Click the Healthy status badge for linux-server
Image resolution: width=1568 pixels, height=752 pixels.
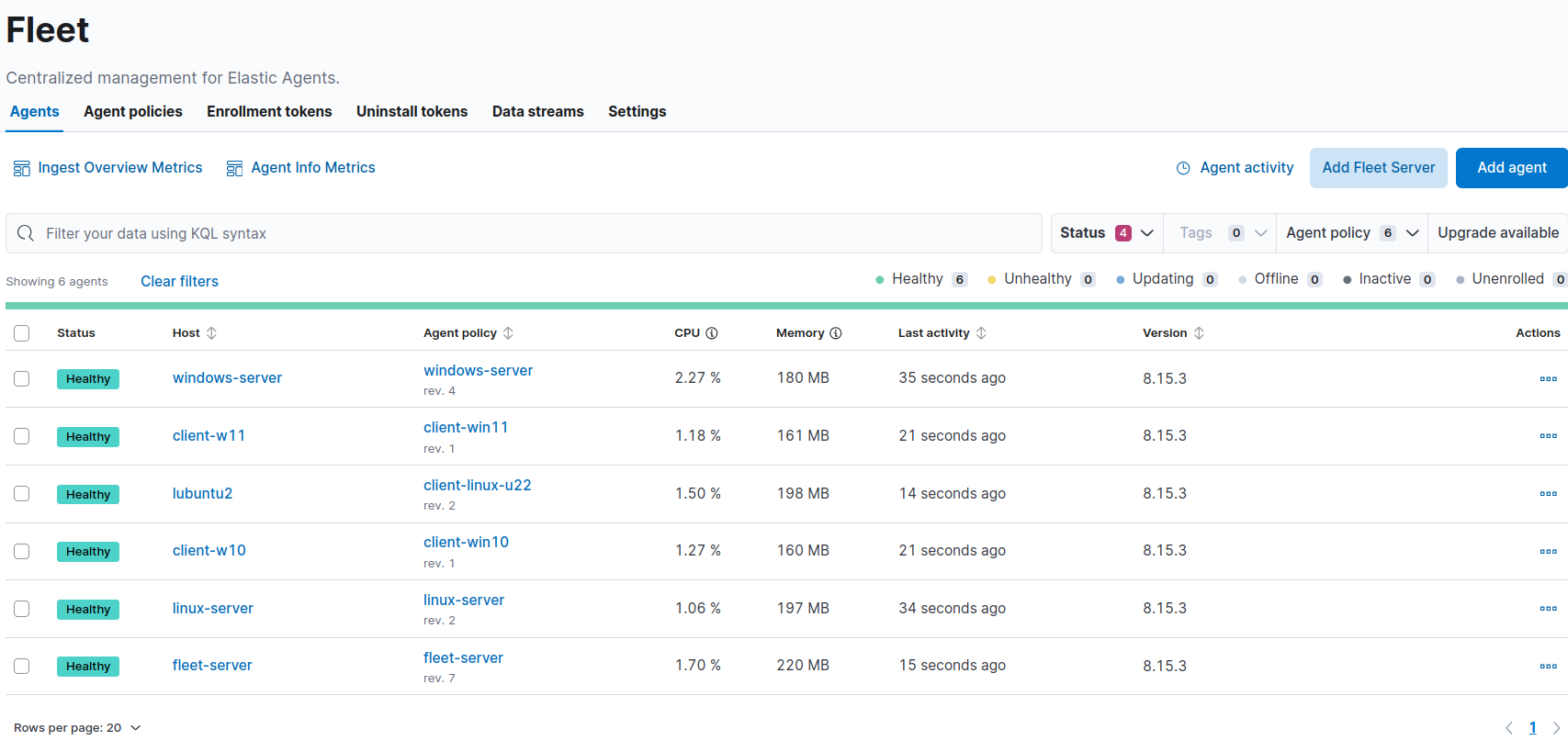[88, 609]
